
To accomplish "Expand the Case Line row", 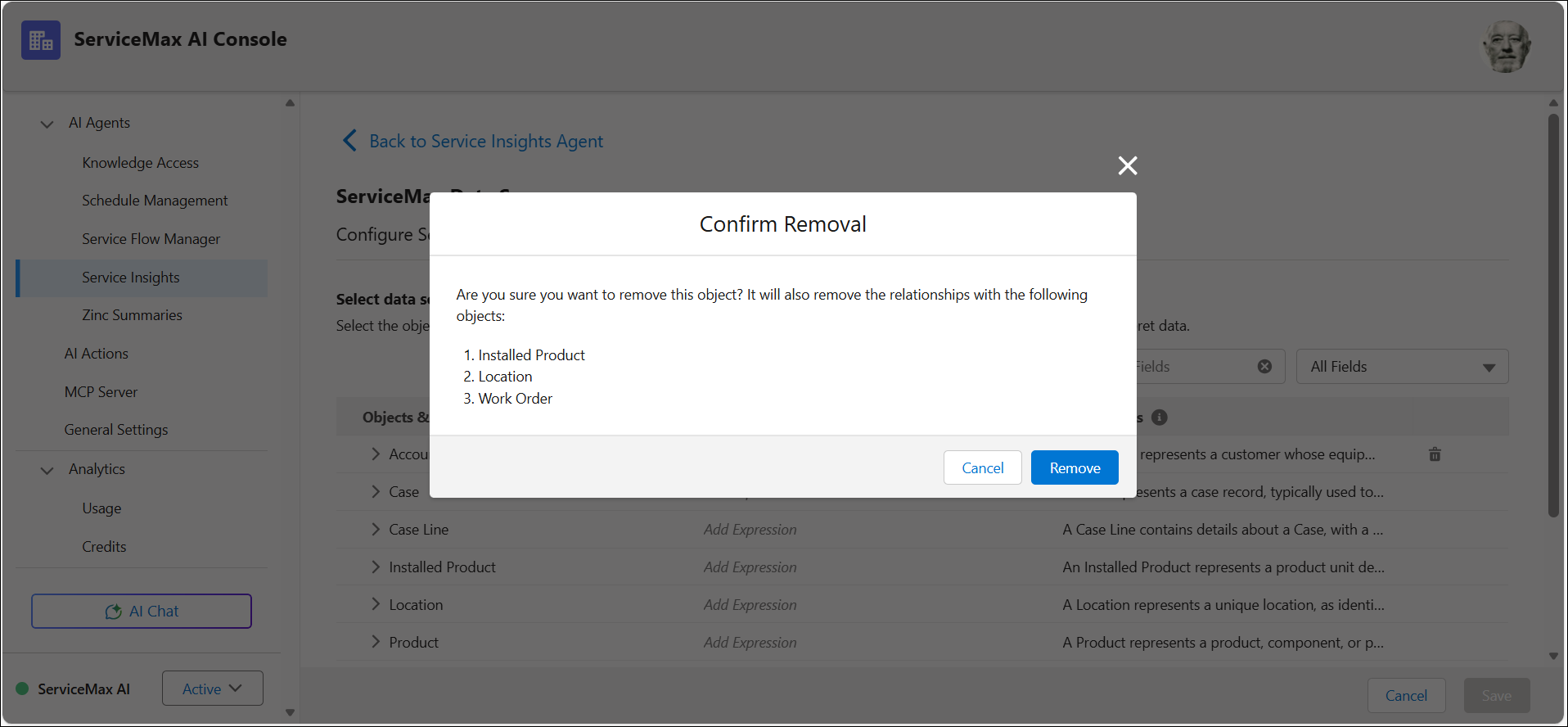I will [x=376, y=530].
